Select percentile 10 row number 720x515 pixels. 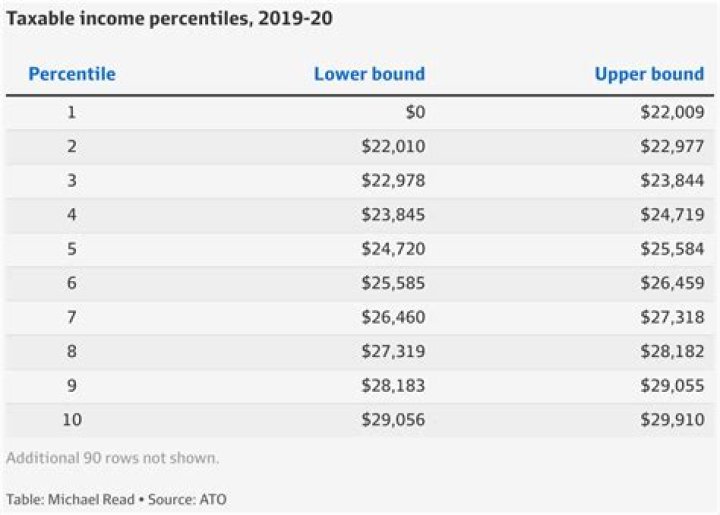(71, 420)
